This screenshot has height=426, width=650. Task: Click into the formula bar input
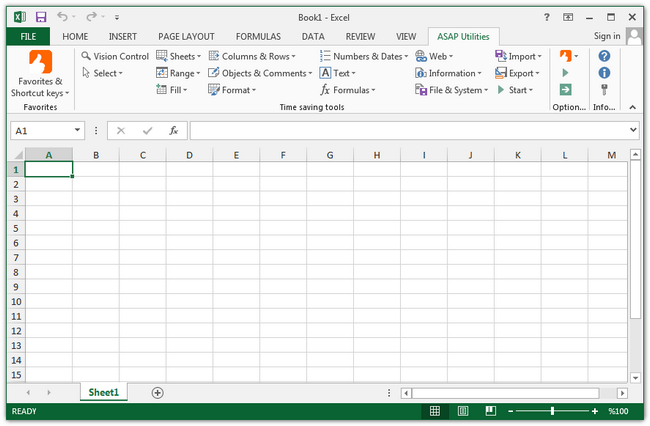(408, 130)
